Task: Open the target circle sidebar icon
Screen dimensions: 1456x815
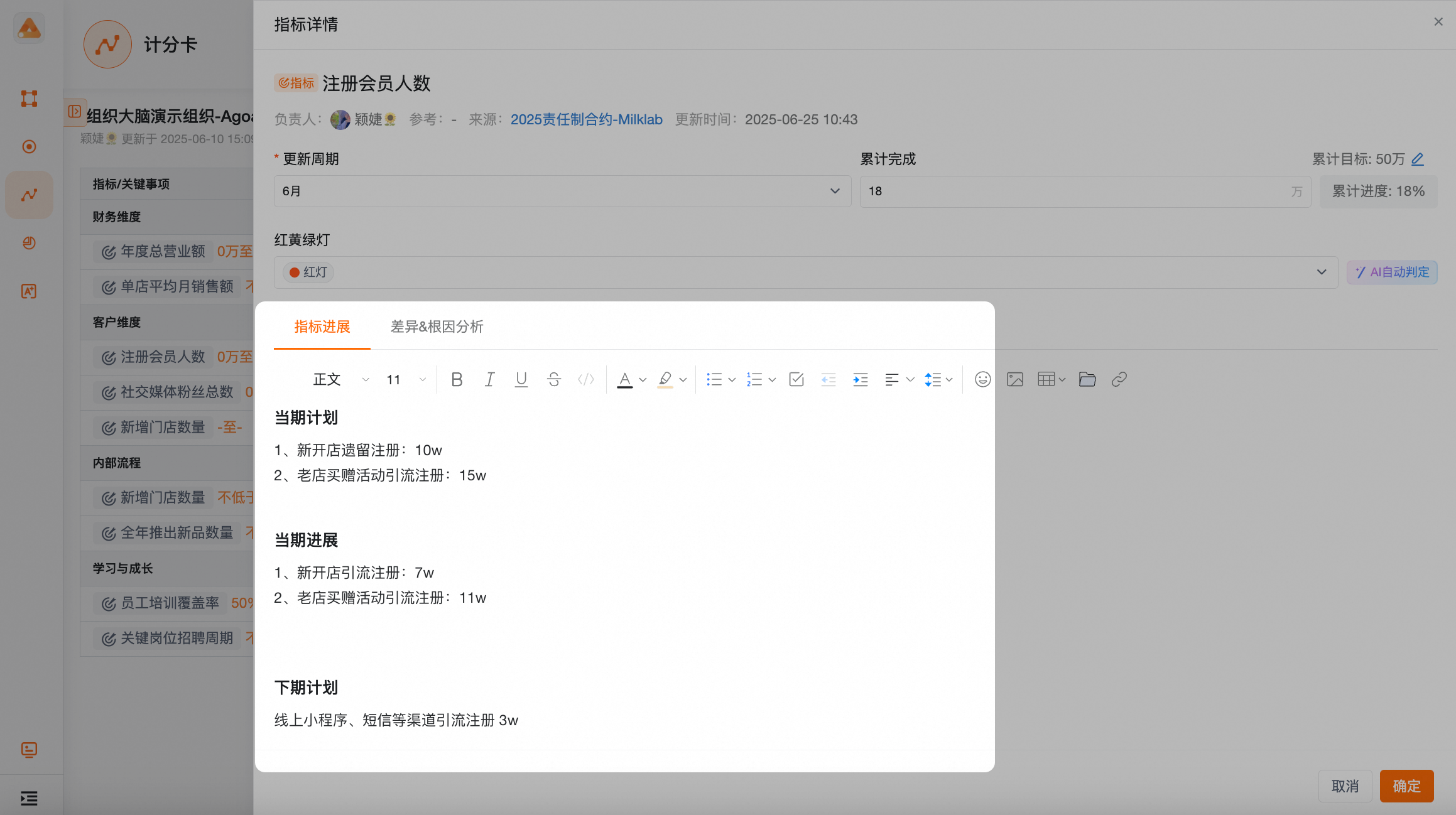Action: coord(29,146)
